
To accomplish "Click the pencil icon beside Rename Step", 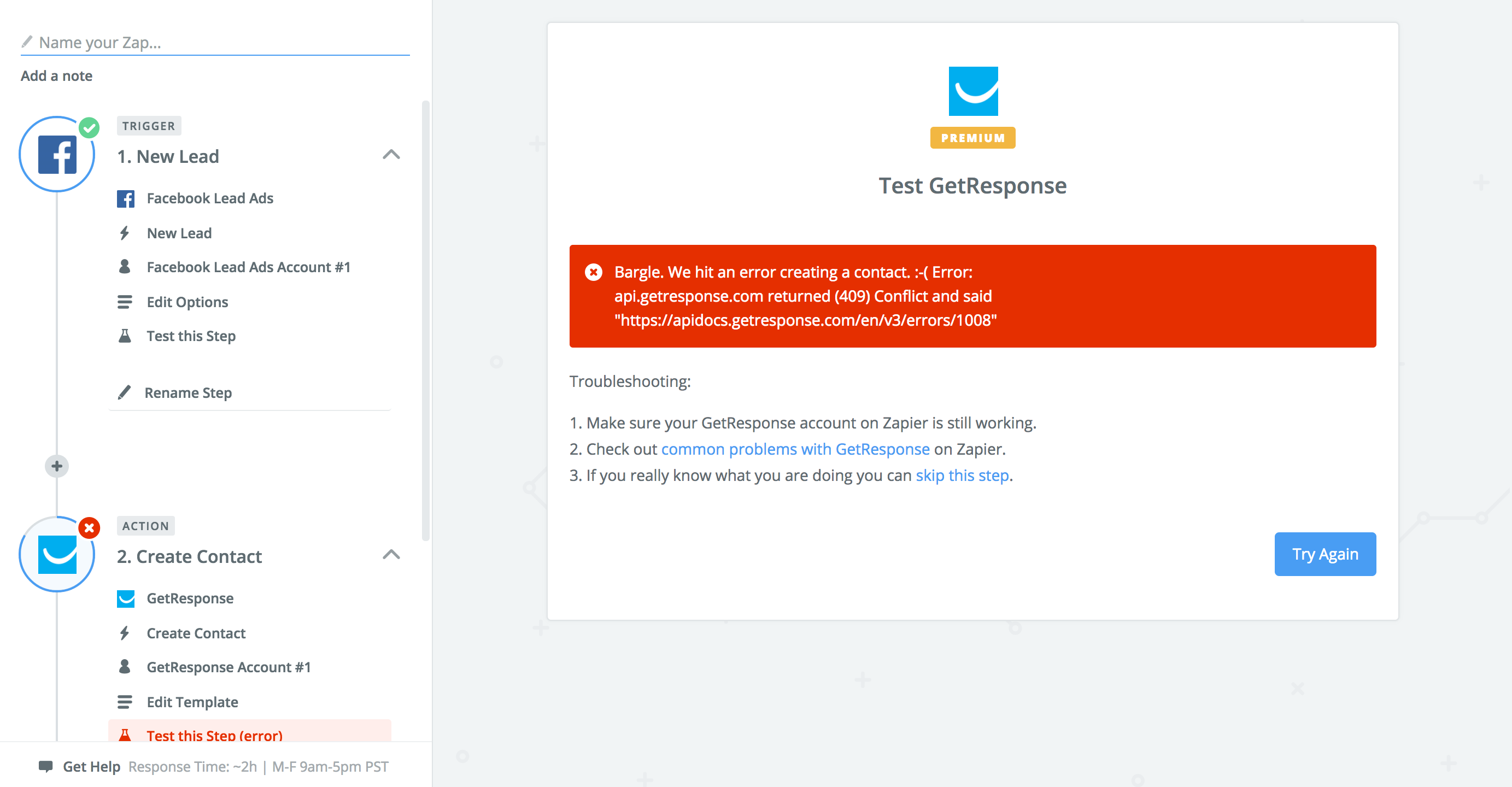I will coord(125,392).
